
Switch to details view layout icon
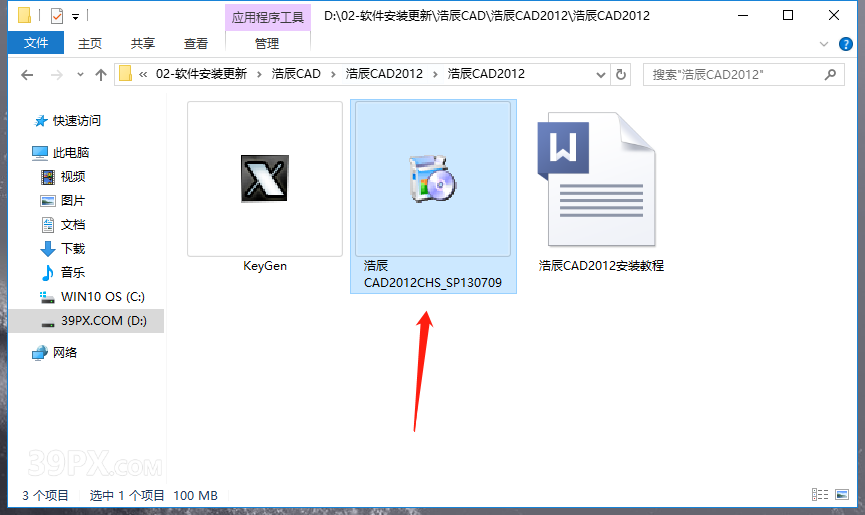pos(820,495)
